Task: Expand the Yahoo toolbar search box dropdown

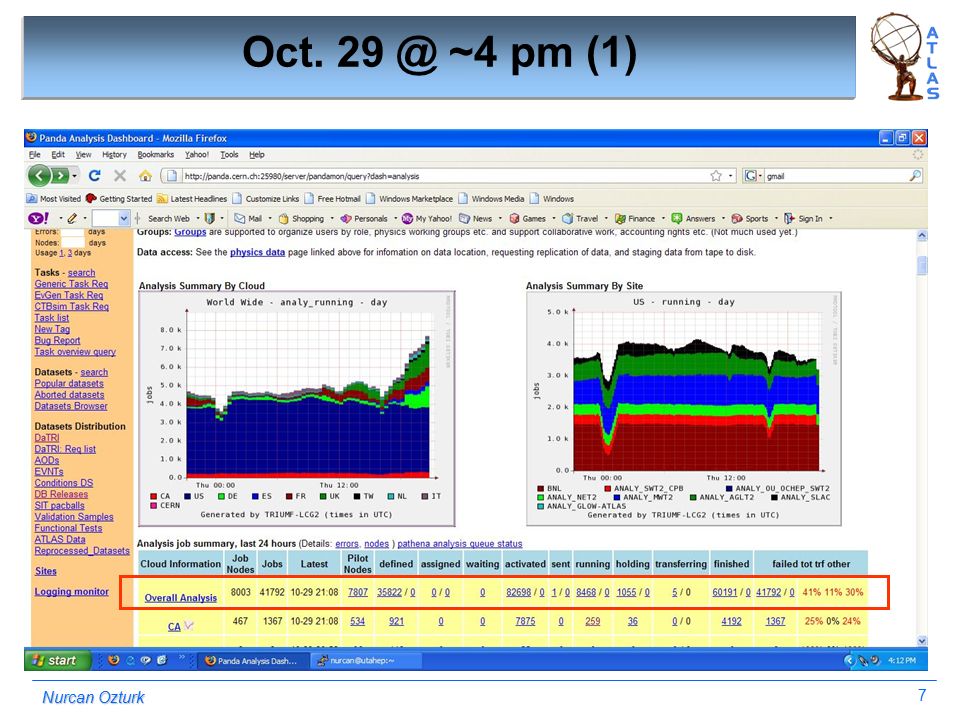Action: [x=124, y=219]
